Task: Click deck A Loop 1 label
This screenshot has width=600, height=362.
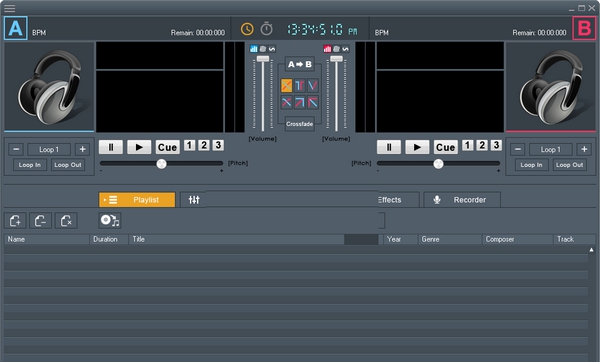Action: pos(49,149)
